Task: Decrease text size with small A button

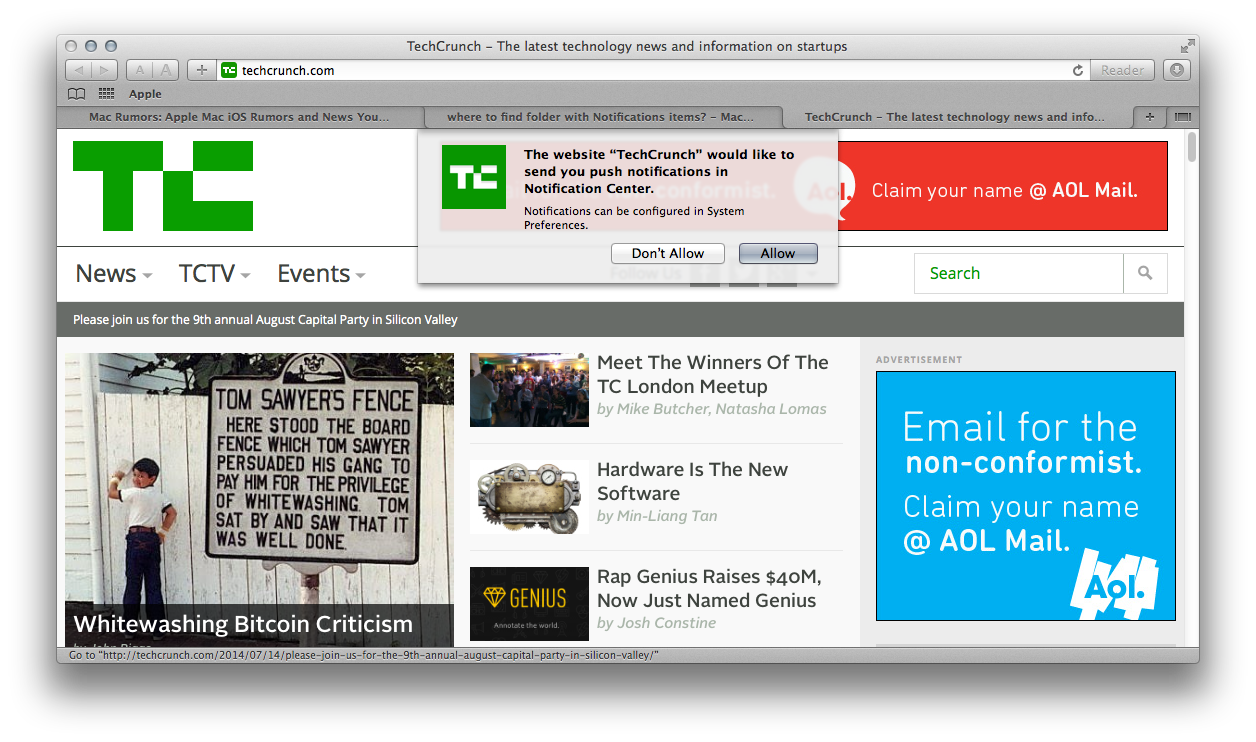Action: [140, 70]
